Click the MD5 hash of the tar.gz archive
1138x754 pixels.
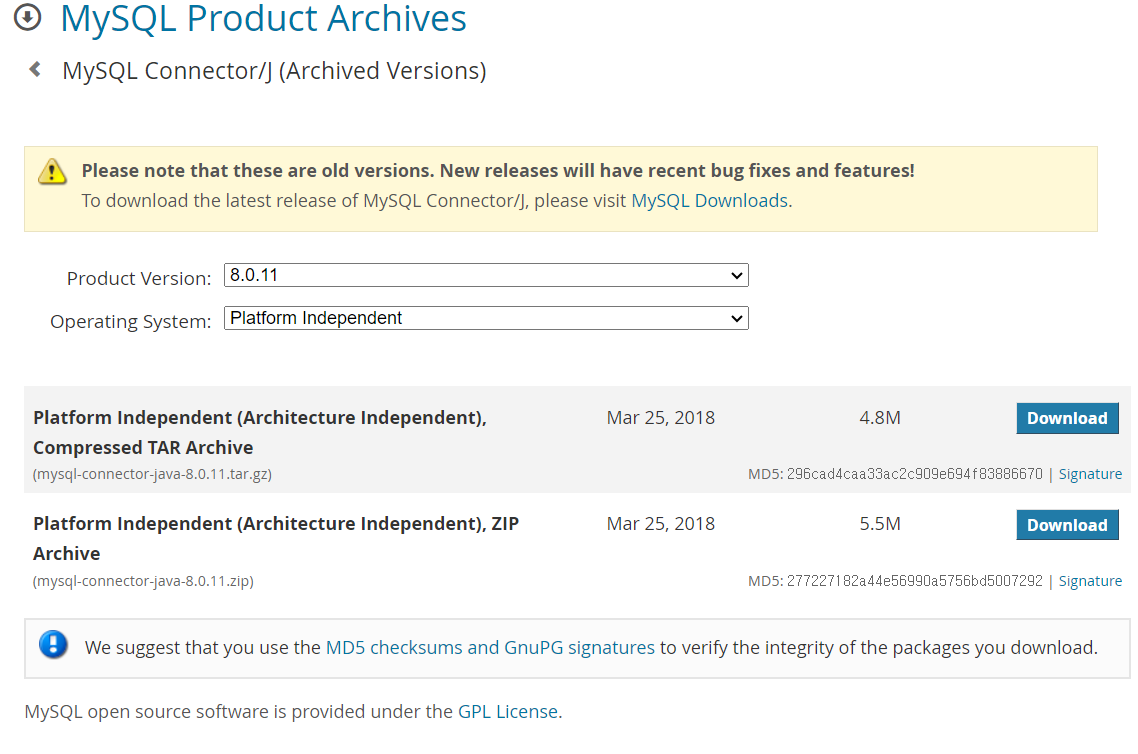[x=914, y=474]
